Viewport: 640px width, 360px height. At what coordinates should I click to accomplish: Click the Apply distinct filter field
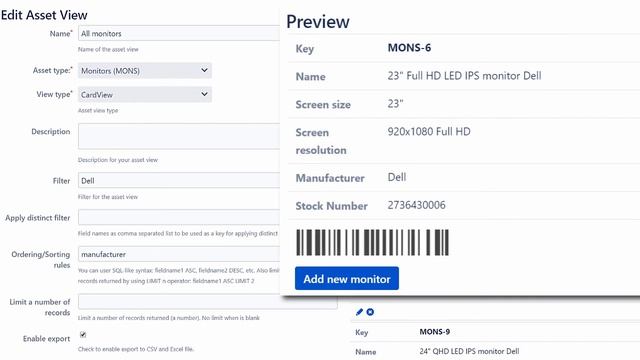point(179,218)
